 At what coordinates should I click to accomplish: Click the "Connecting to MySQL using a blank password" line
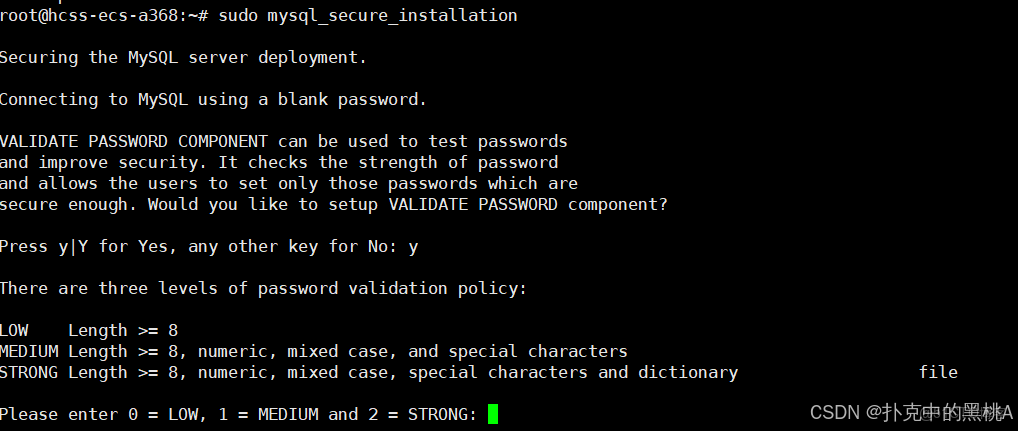pyautogui.click(x=213, y=100)
